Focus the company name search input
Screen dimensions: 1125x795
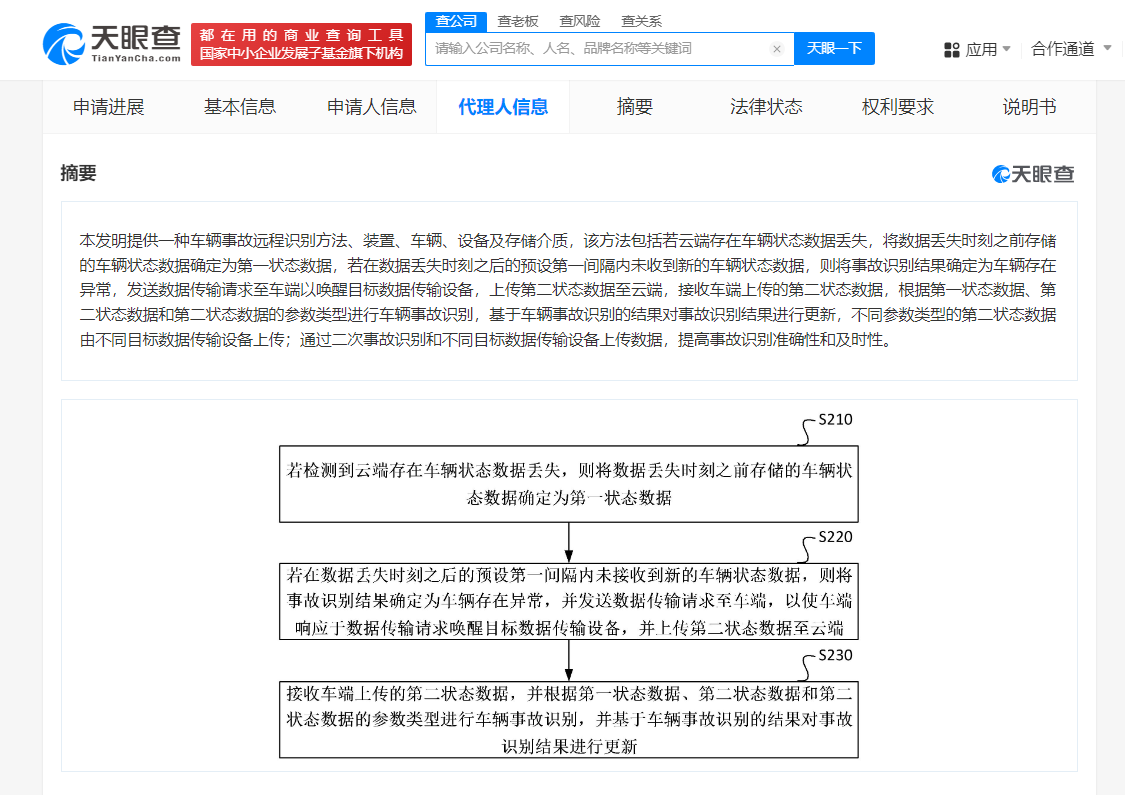pyautogui.click(x=600, y=48)
